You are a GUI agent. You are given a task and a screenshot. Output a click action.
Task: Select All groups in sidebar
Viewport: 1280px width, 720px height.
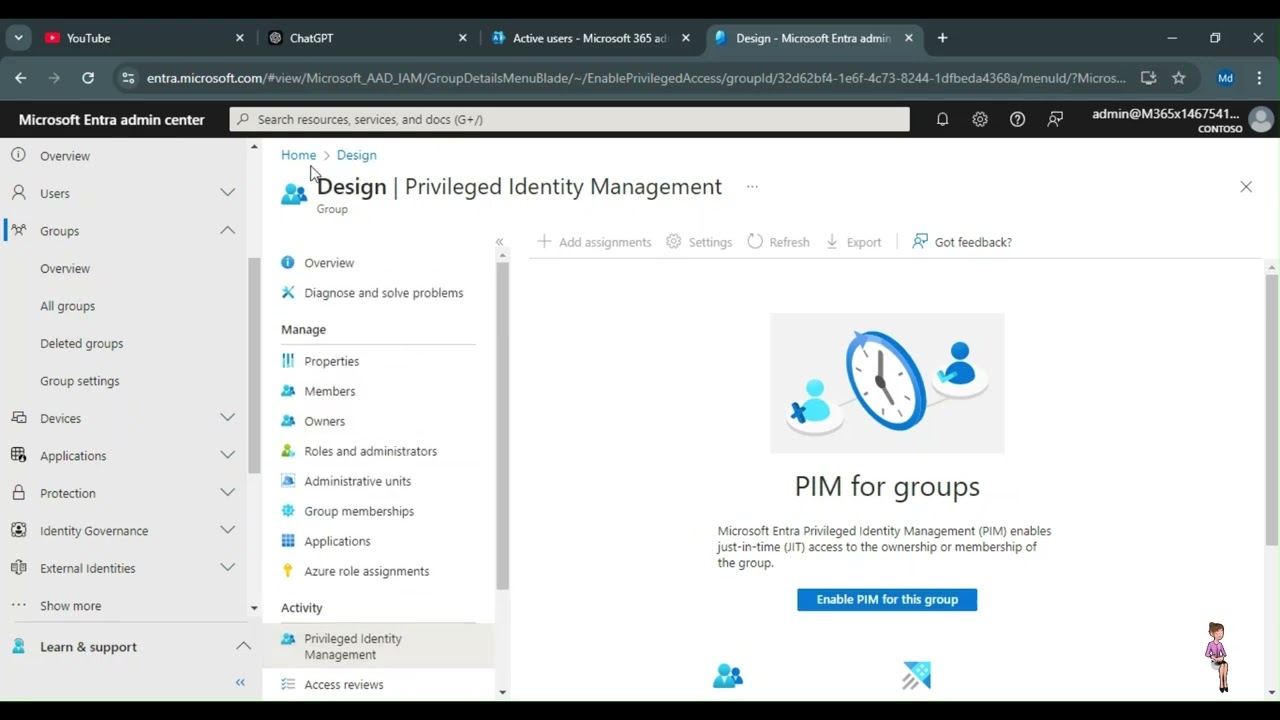click(x=68, y=306)
